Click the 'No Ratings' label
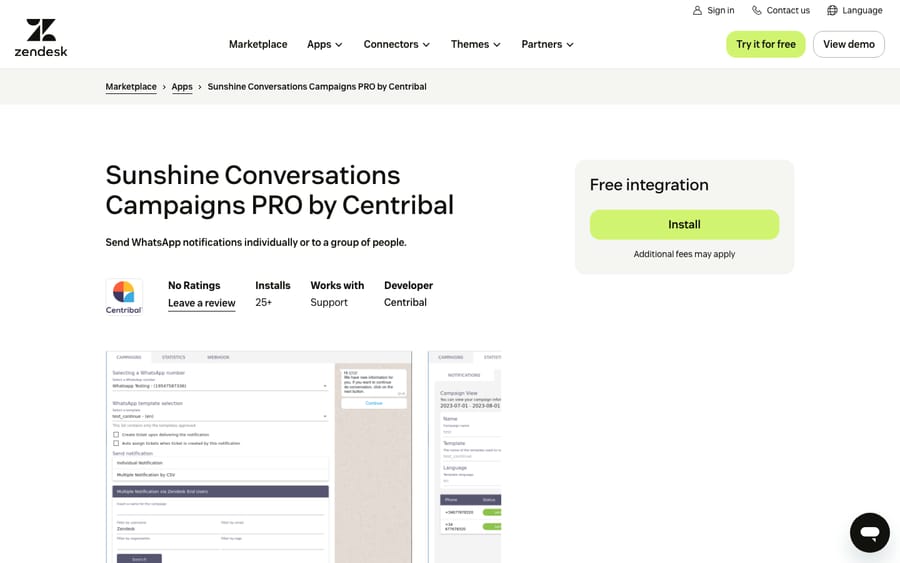Image resolution: width=900 pixels, height=563 pixels. click(x=194, y=285)
